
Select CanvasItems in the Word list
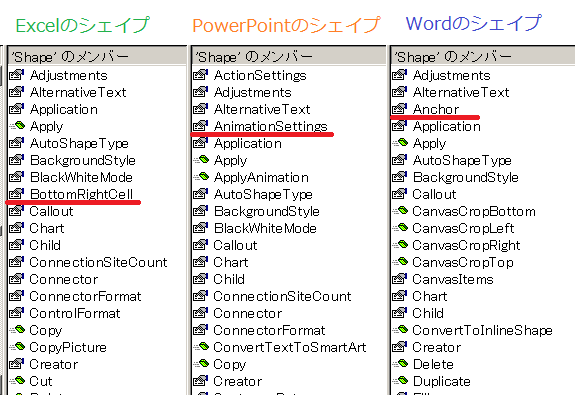pyautogui.click(x=453, y=279)
